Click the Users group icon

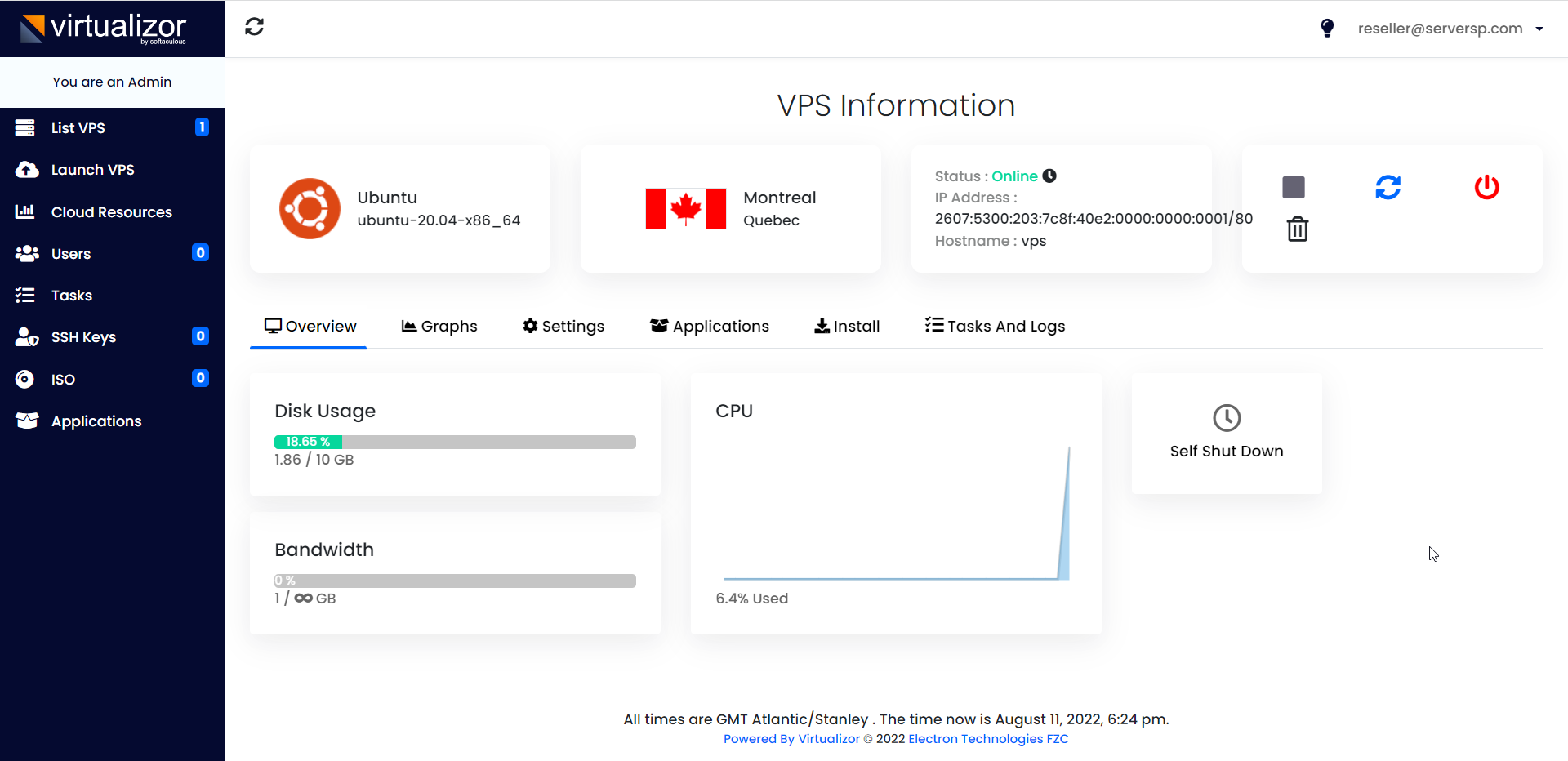[x=27, y=253]
